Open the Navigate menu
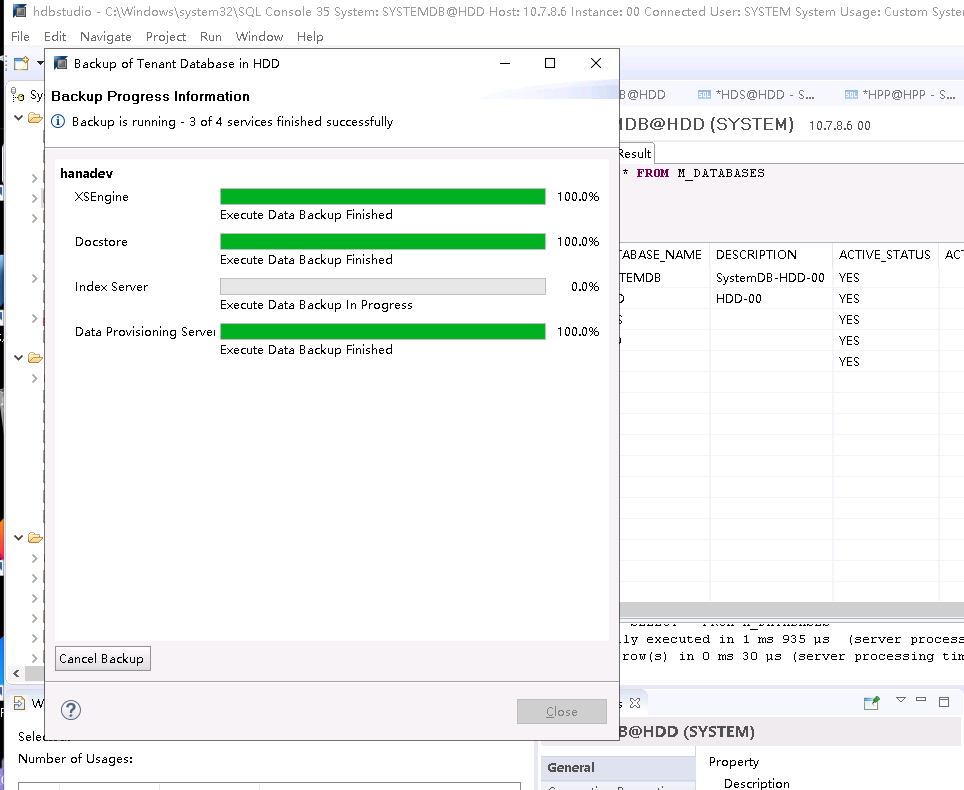Image resolution: width=964 pixels, height=790 pixels. (x=105, y=37)
